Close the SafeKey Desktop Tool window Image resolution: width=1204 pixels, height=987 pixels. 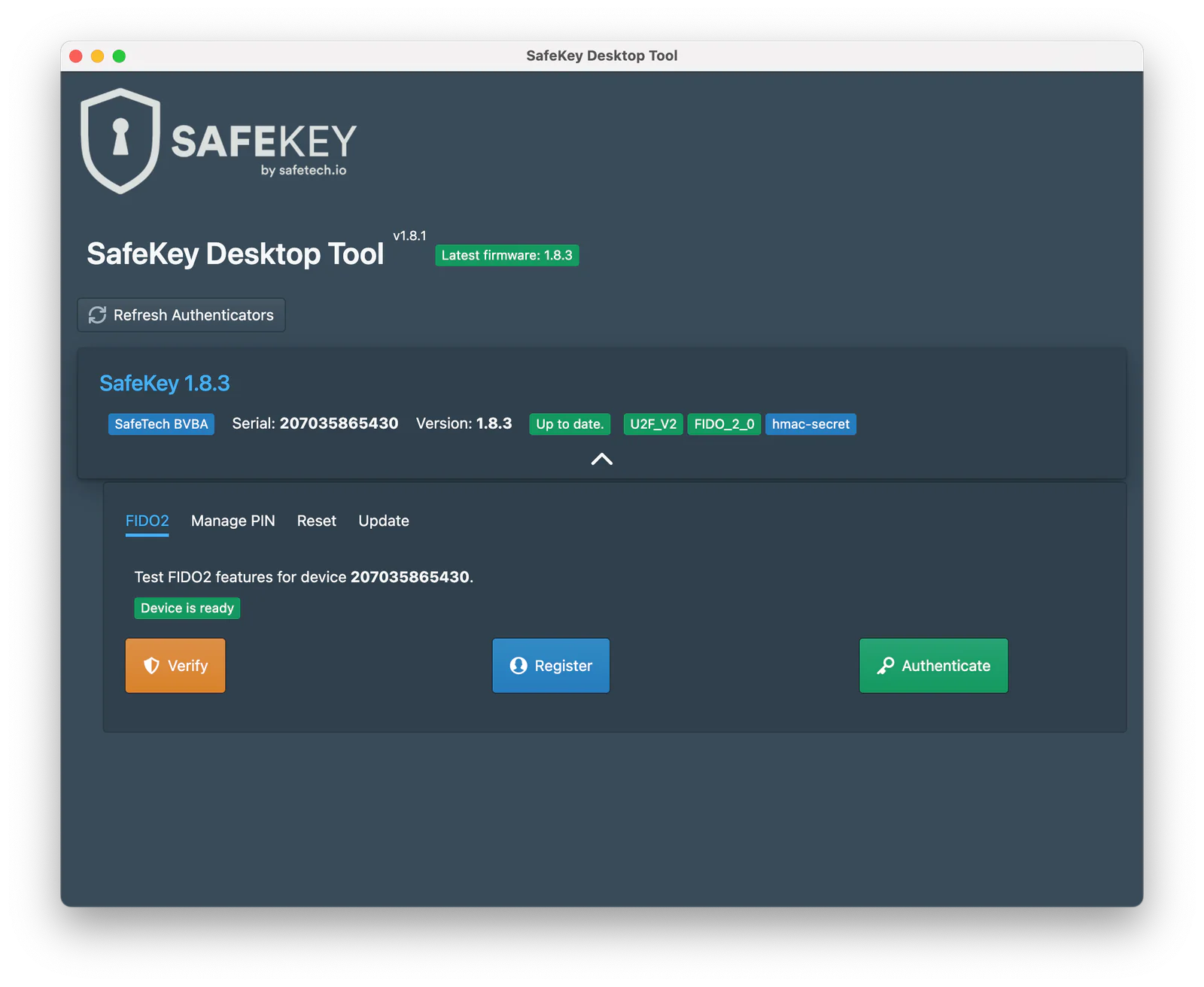coord(76,56)
